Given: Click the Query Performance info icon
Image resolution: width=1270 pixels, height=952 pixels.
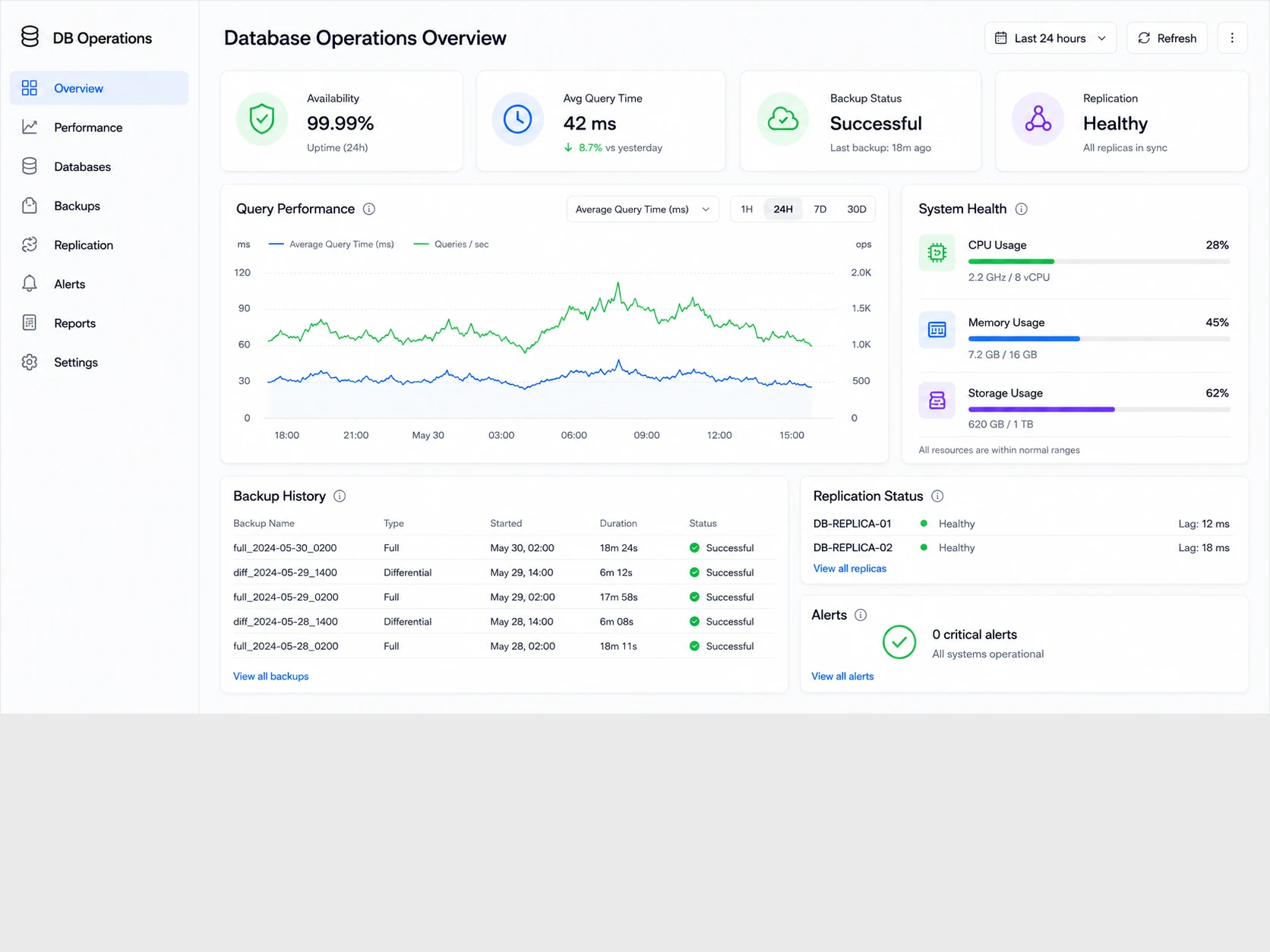Looking at the screenshot, I should [x=369, y=209].
